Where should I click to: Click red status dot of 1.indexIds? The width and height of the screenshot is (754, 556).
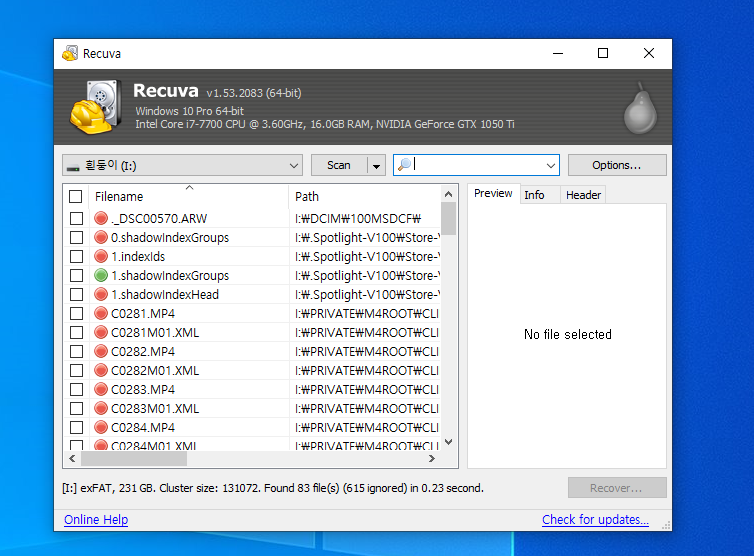pos(101,256)
